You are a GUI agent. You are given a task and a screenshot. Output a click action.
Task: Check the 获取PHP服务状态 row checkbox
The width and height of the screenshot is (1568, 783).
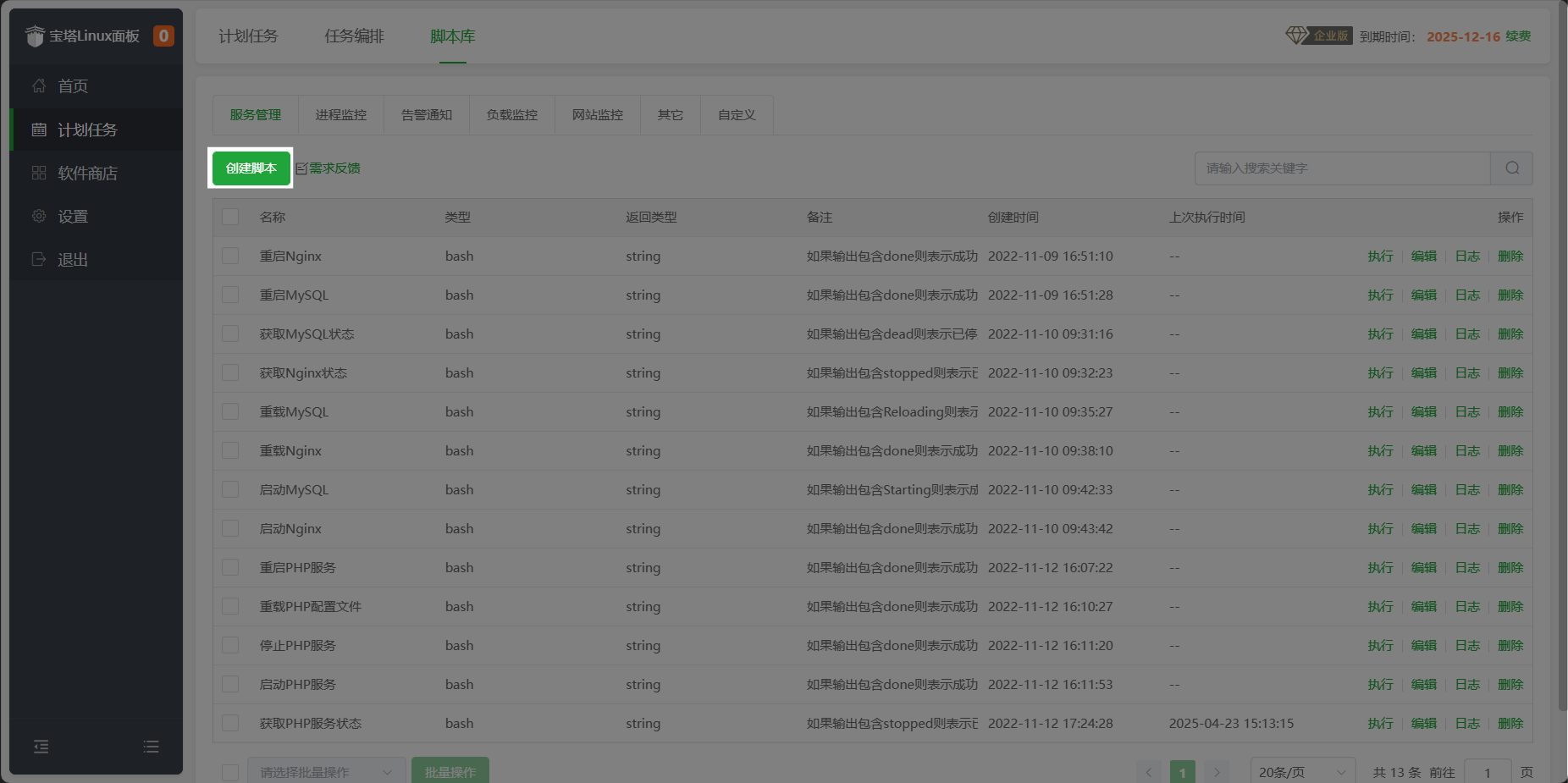click(230, 723)
